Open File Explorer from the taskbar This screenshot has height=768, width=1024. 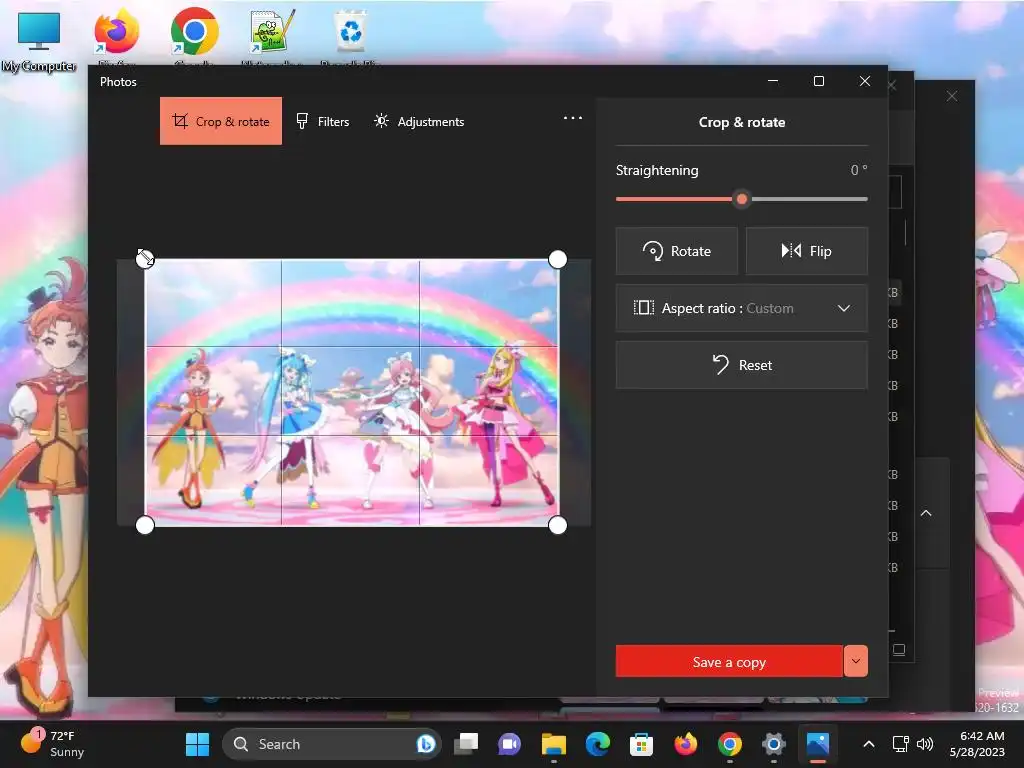pos(554,744)
